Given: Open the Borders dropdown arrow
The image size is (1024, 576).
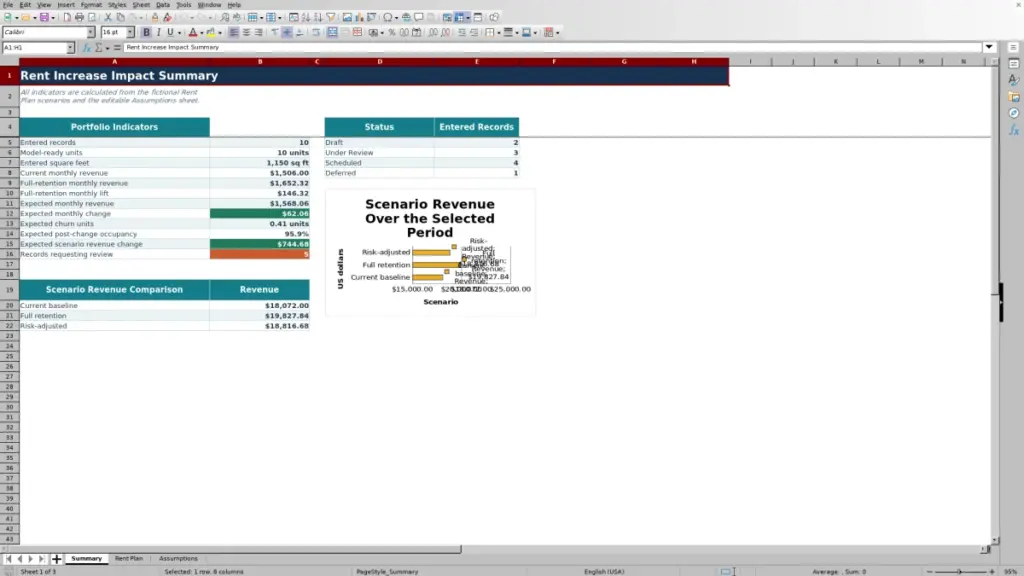Looking at the screenshot, I should (x=499, y=33).
